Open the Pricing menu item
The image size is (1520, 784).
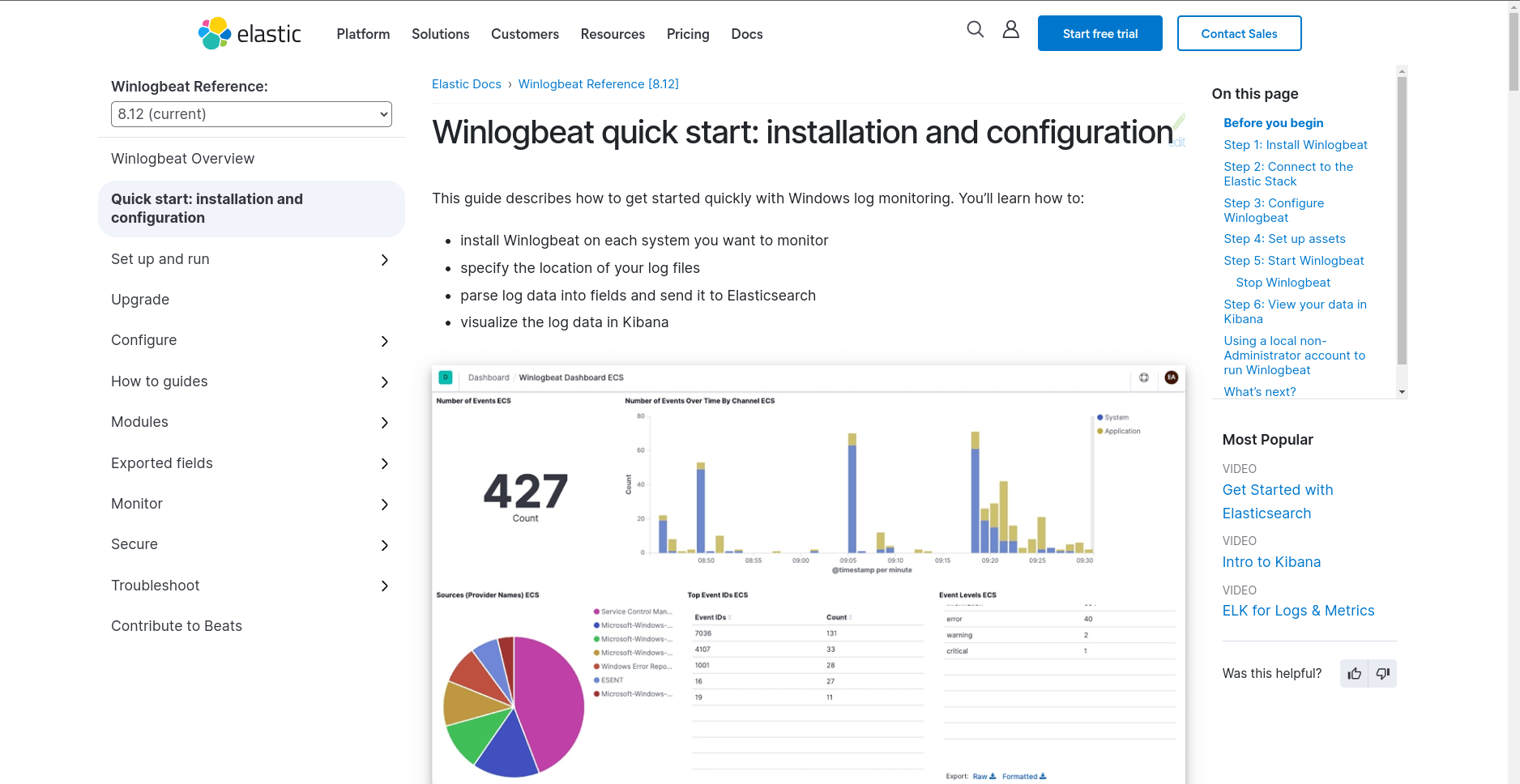687,34
